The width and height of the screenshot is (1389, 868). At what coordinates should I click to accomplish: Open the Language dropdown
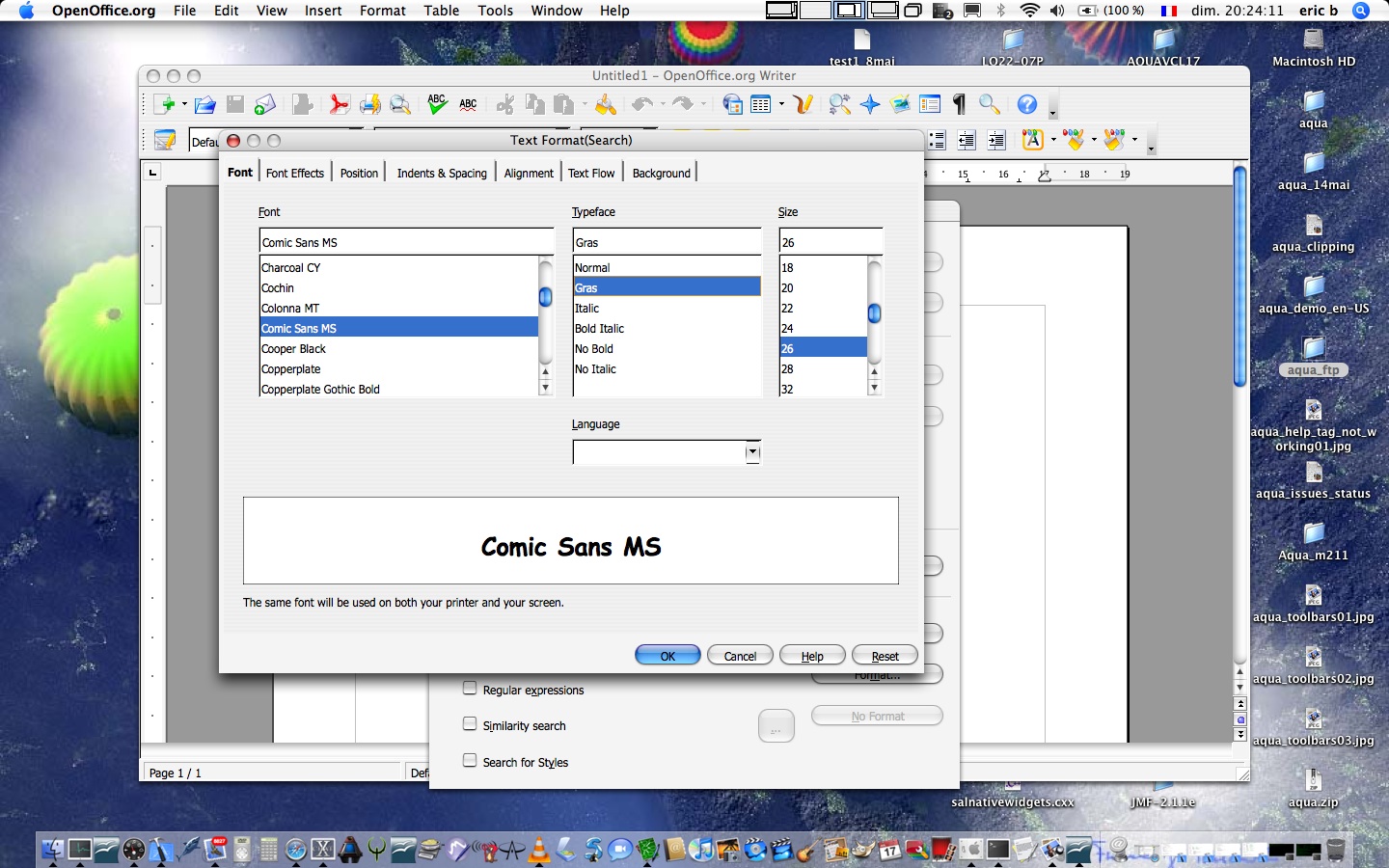click(752, 452)
